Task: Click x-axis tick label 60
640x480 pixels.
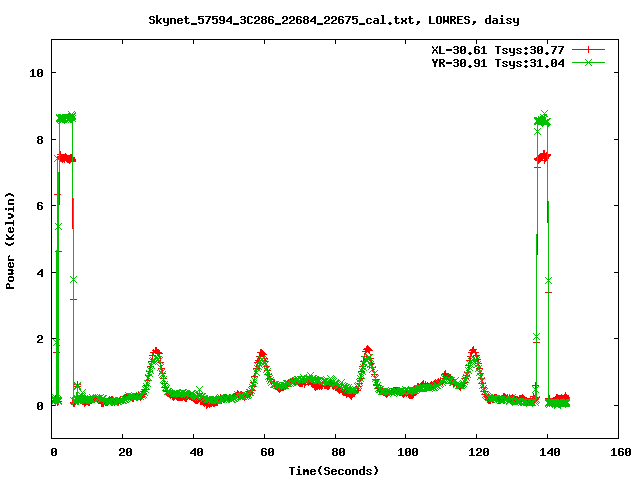Action: tap(267, 452)
